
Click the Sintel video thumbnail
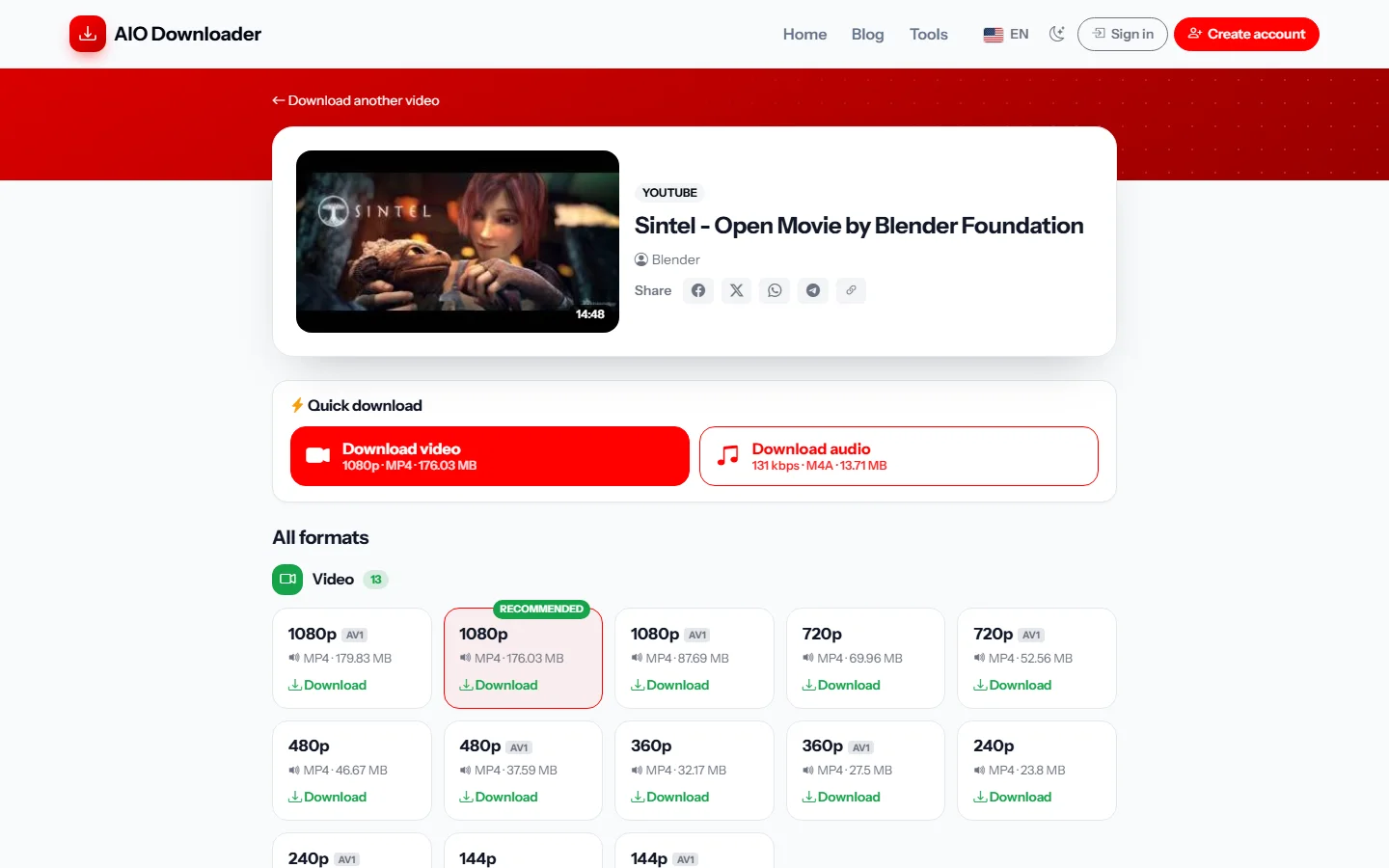[x=457, y=241]
